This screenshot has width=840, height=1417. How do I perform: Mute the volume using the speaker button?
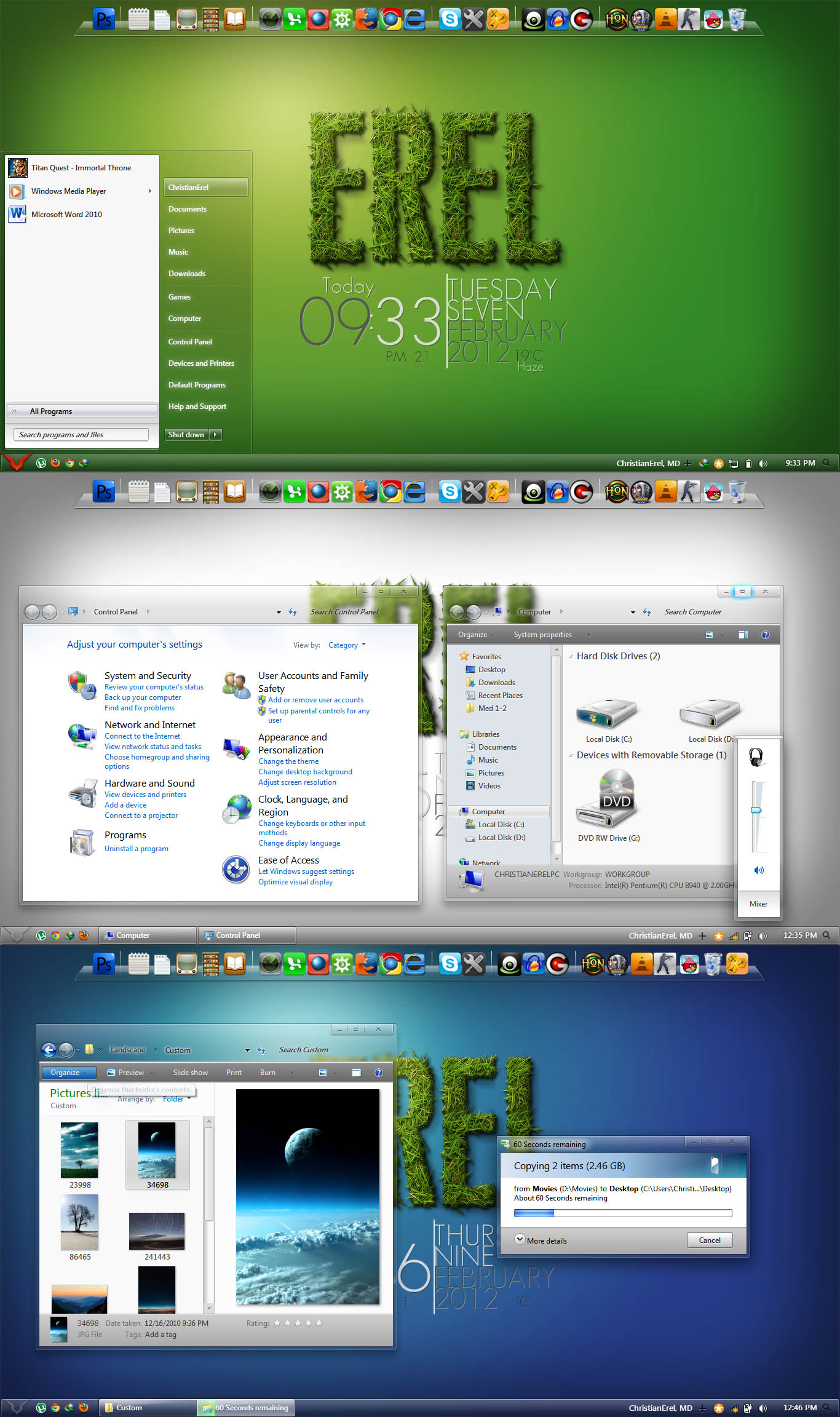coord(759,870)
